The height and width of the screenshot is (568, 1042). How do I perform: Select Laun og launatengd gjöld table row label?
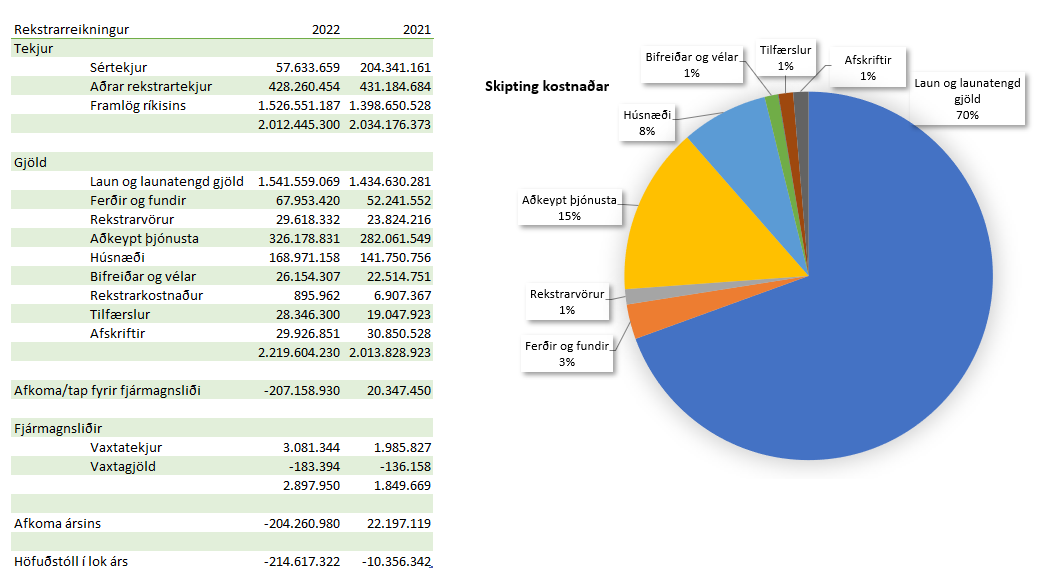[167, 181]
